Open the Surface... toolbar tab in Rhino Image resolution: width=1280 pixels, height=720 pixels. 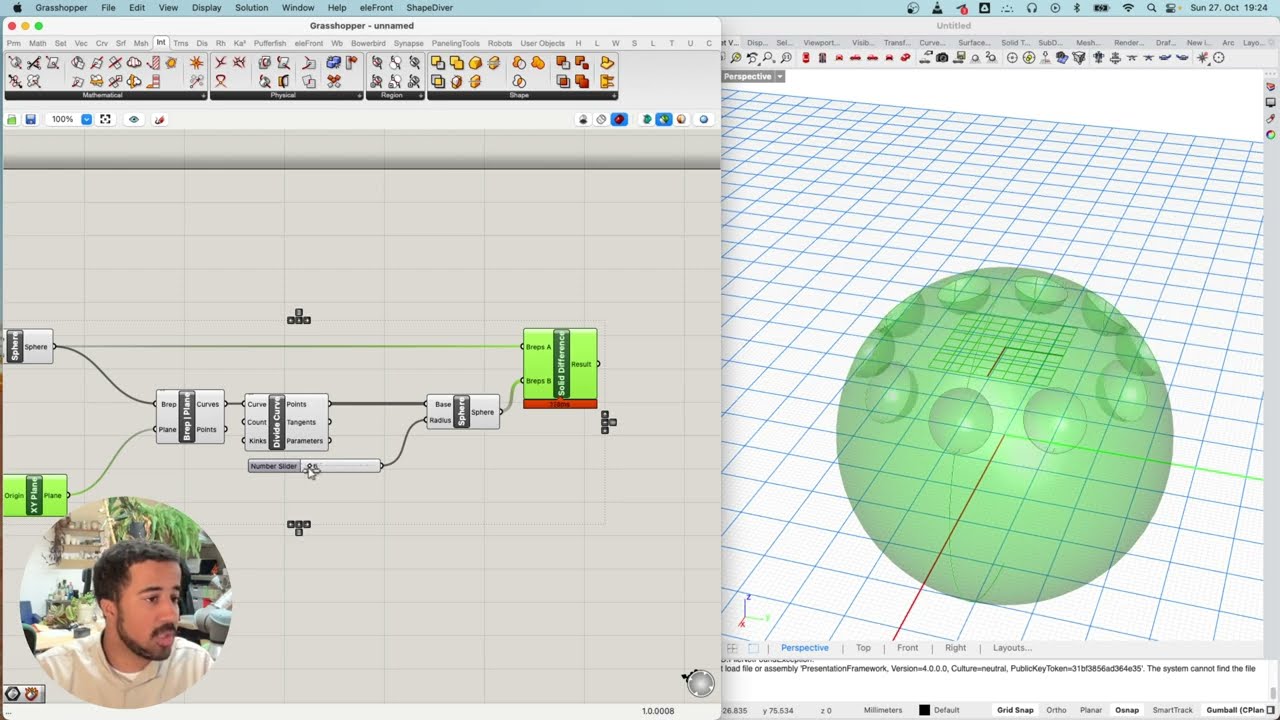(974, 43)
